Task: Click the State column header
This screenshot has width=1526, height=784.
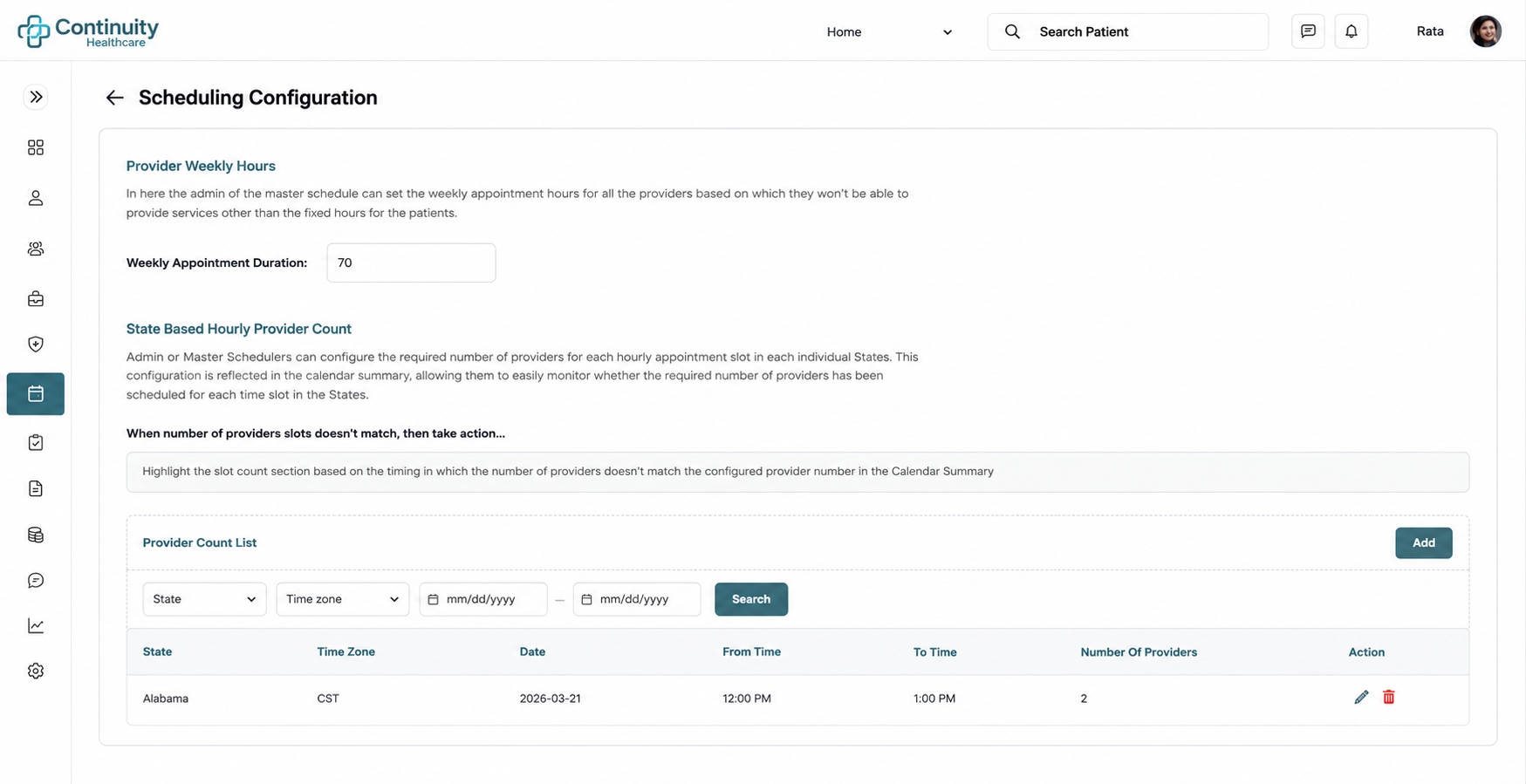Action: coord(157,651)
